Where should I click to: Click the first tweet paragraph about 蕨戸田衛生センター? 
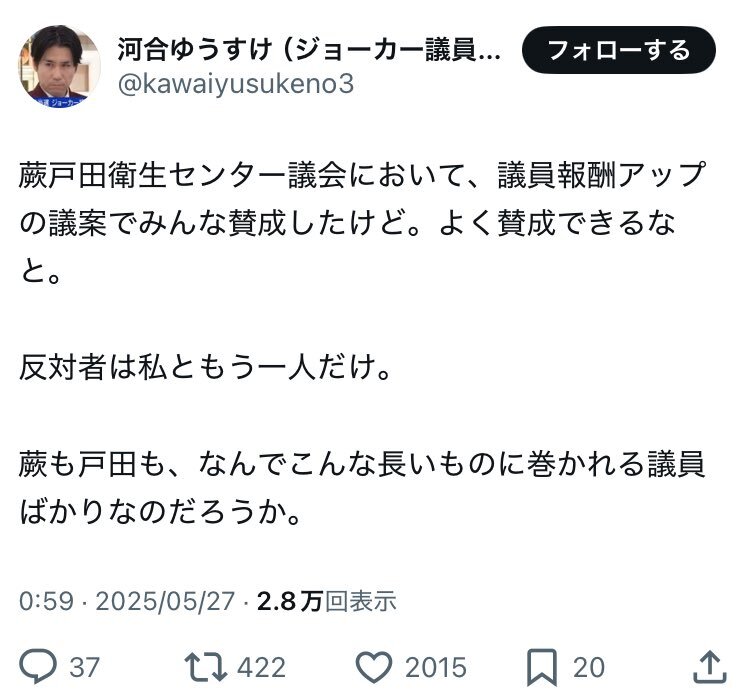pos(362,223)
